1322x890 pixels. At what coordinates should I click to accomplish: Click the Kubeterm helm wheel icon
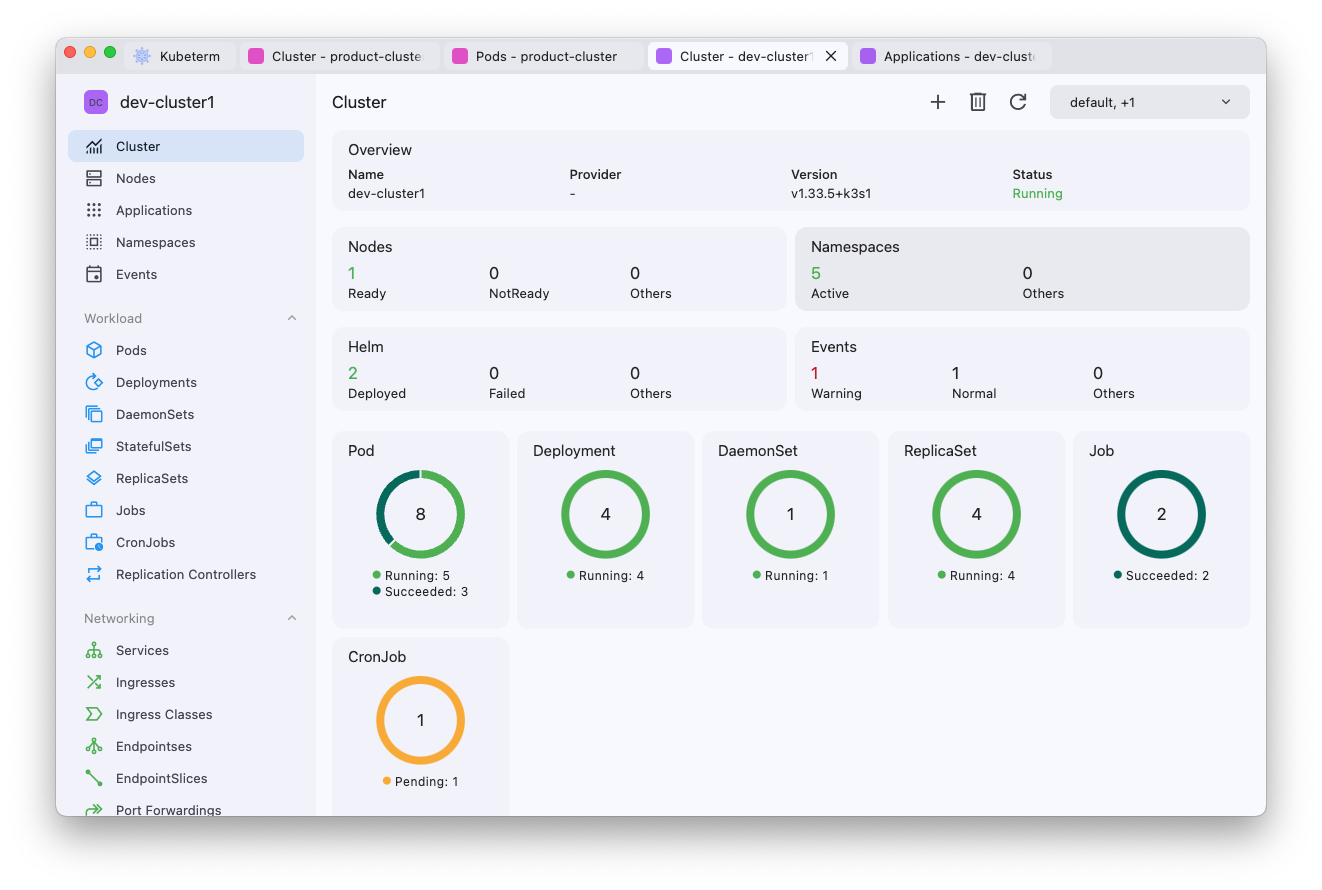142,56
